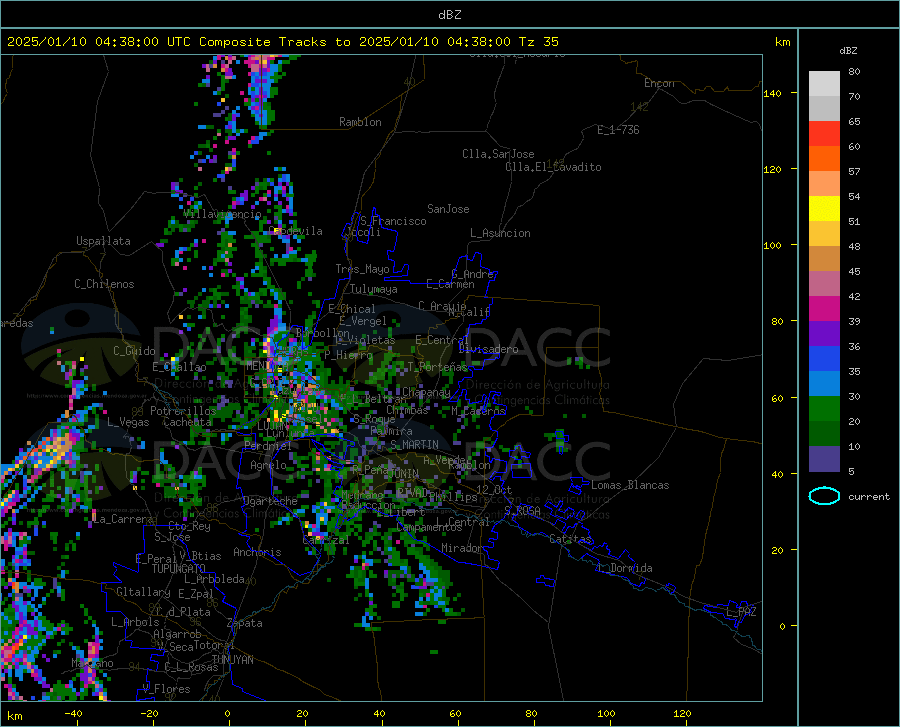Click the Uspallata map label
The height and width of the screenshot is (727, 900).
click(x=103, y=241)
